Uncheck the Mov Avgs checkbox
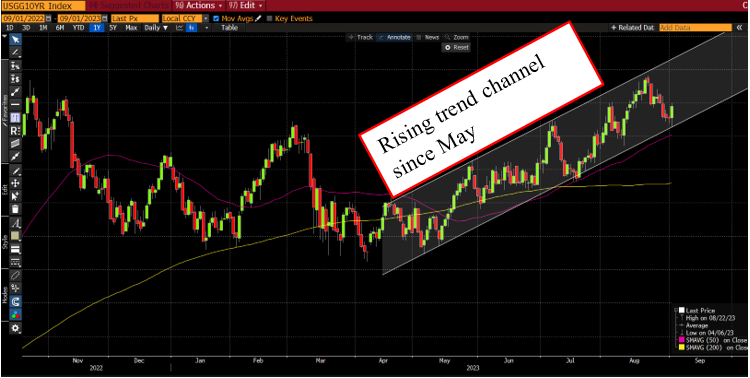This screenshot has width=750, height=378. (x=216, y=19)
